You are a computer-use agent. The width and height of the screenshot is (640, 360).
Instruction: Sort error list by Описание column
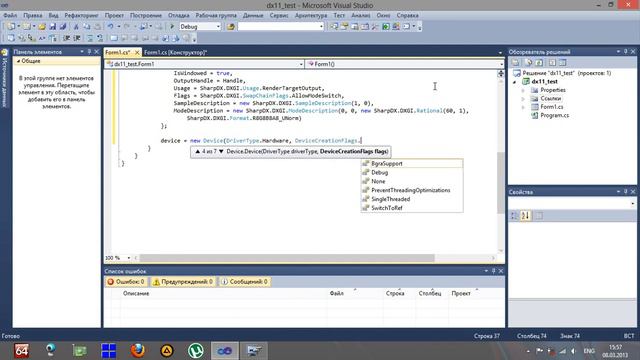tap(224, 293)
